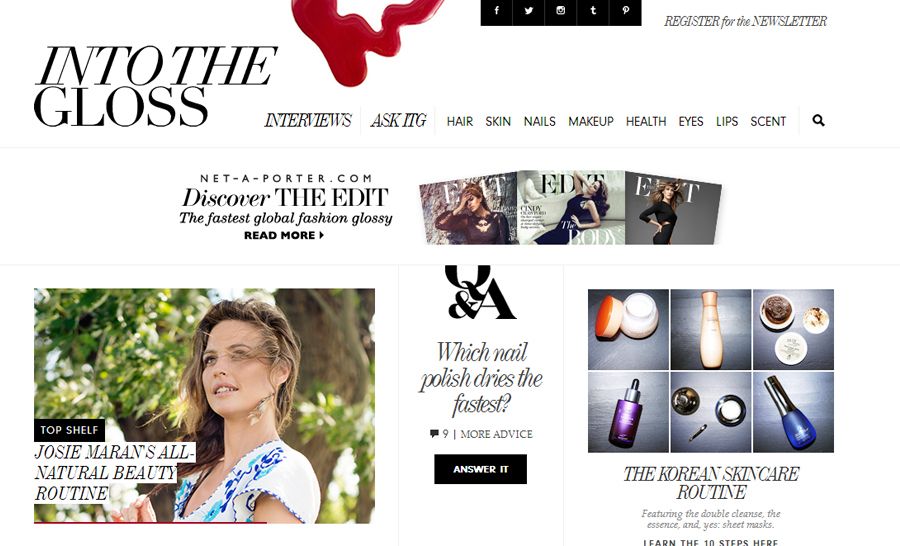
Task: Open the Pinterest social icon
Action: (x=625, y=10)
